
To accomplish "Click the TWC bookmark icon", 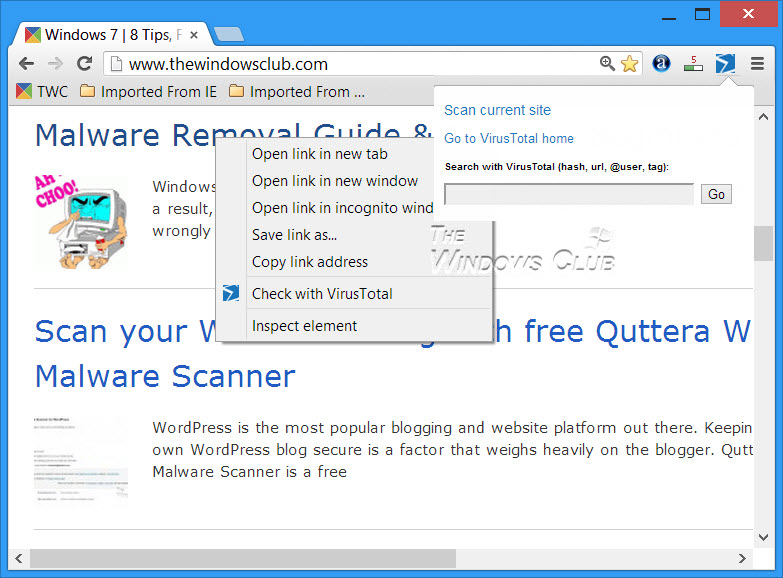I will (23, 91).
